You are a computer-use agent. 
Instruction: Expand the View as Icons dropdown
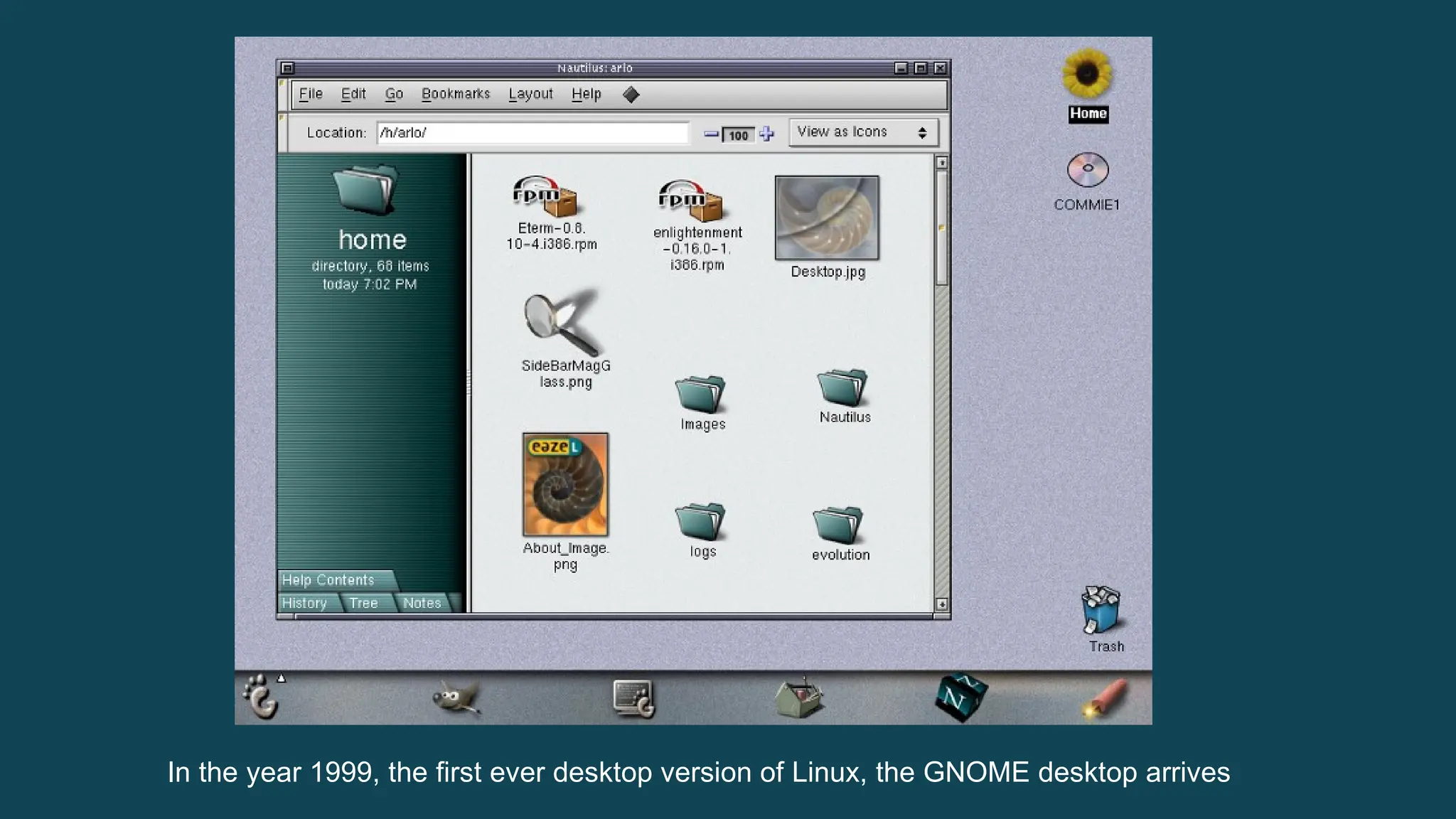(862, 132)
